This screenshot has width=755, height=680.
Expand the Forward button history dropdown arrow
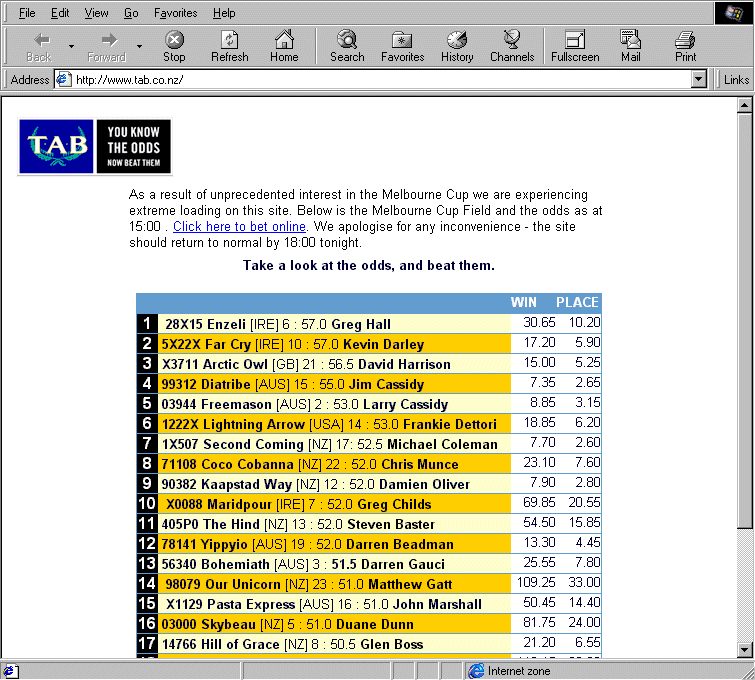[139, 46]
